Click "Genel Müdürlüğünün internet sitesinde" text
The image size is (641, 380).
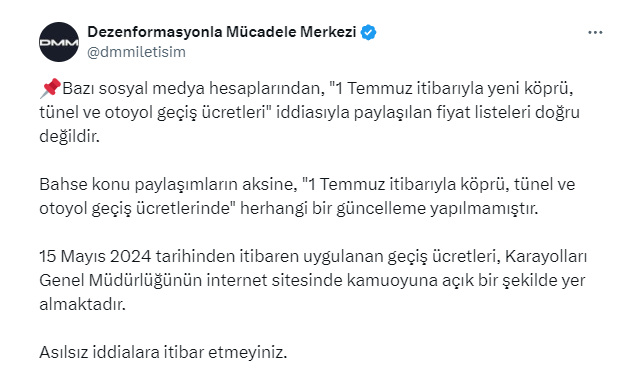coord(191,281)
